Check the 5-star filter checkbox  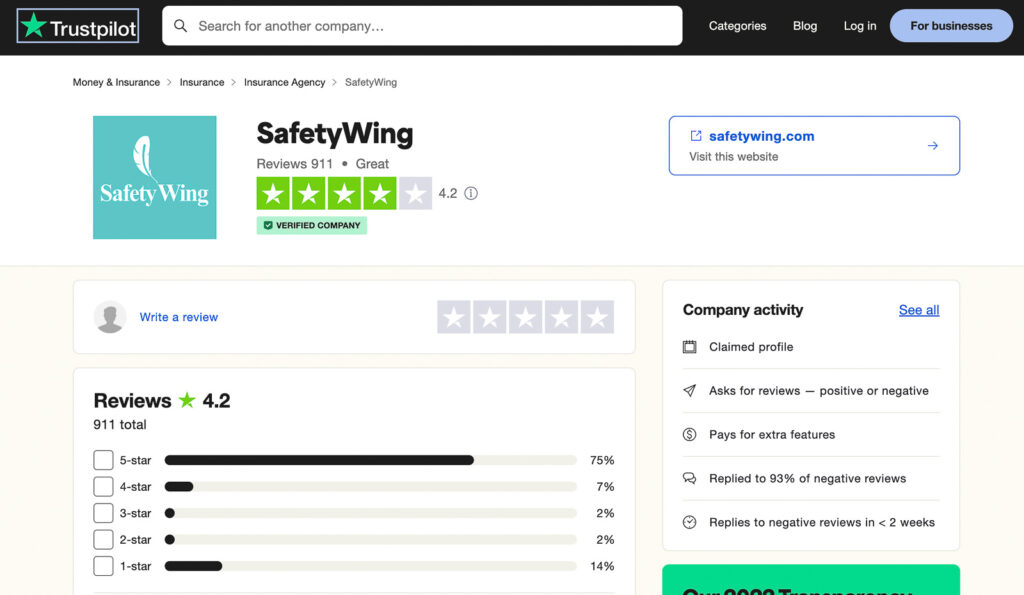103,460
